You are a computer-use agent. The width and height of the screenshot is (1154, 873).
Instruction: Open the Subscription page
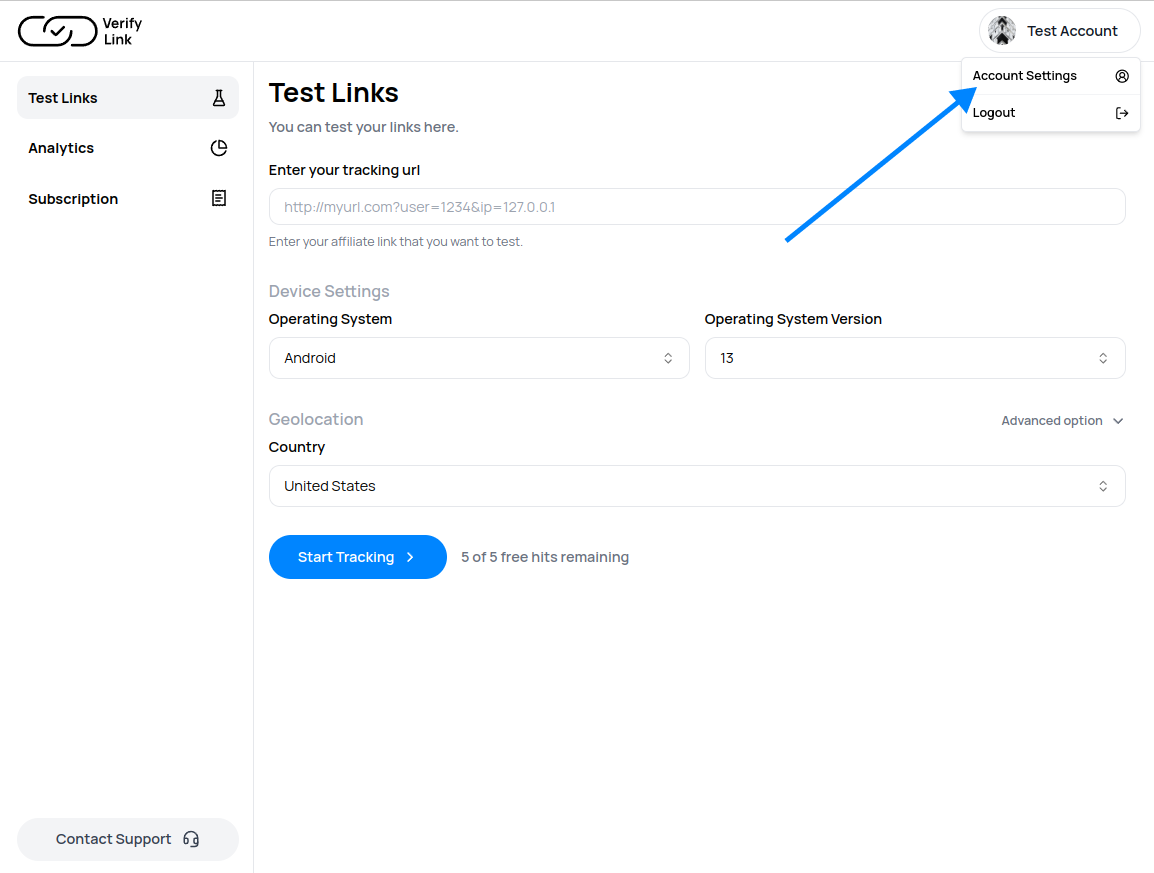(73, 199)
